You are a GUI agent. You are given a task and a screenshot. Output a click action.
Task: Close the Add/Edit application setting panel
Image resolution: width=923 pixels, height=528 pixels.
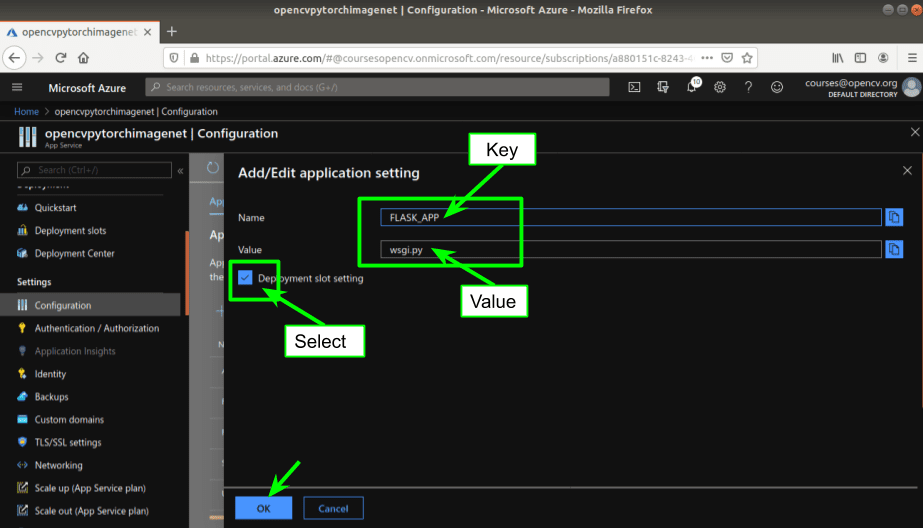pyautogui.click(x=907, y=171)
